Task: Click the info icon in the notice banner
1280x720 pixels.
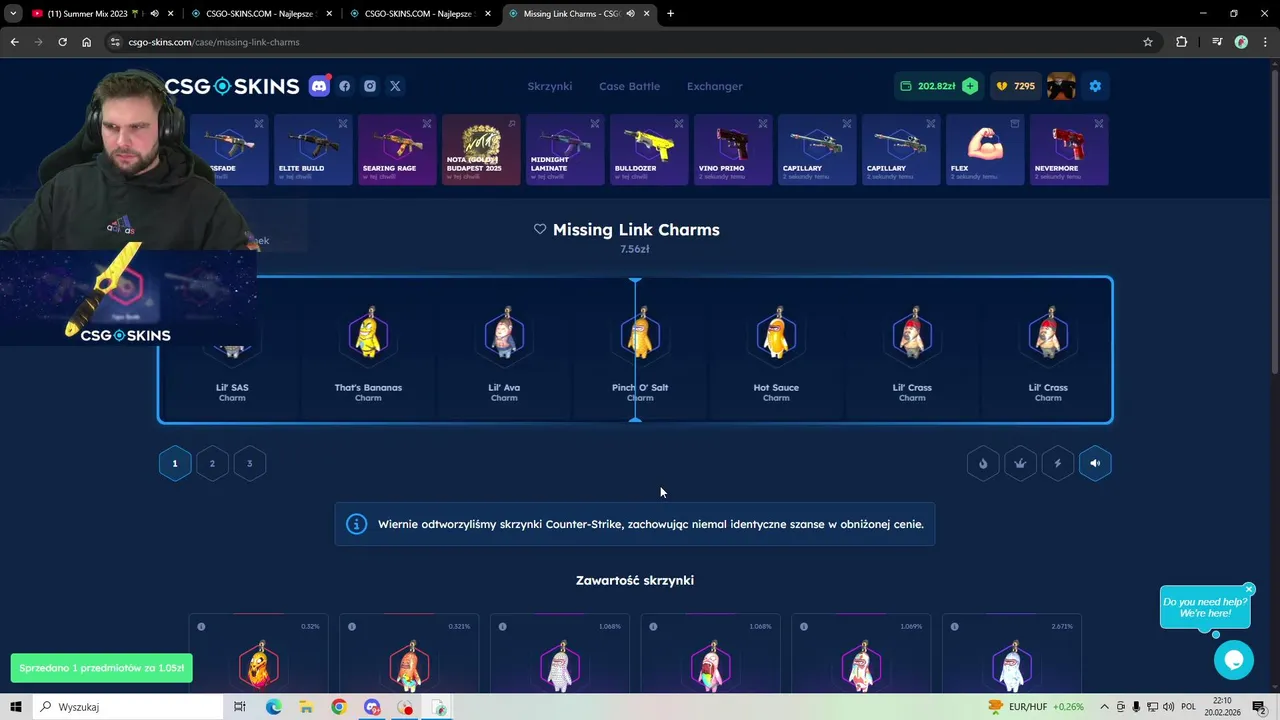Action: [356, 524]
